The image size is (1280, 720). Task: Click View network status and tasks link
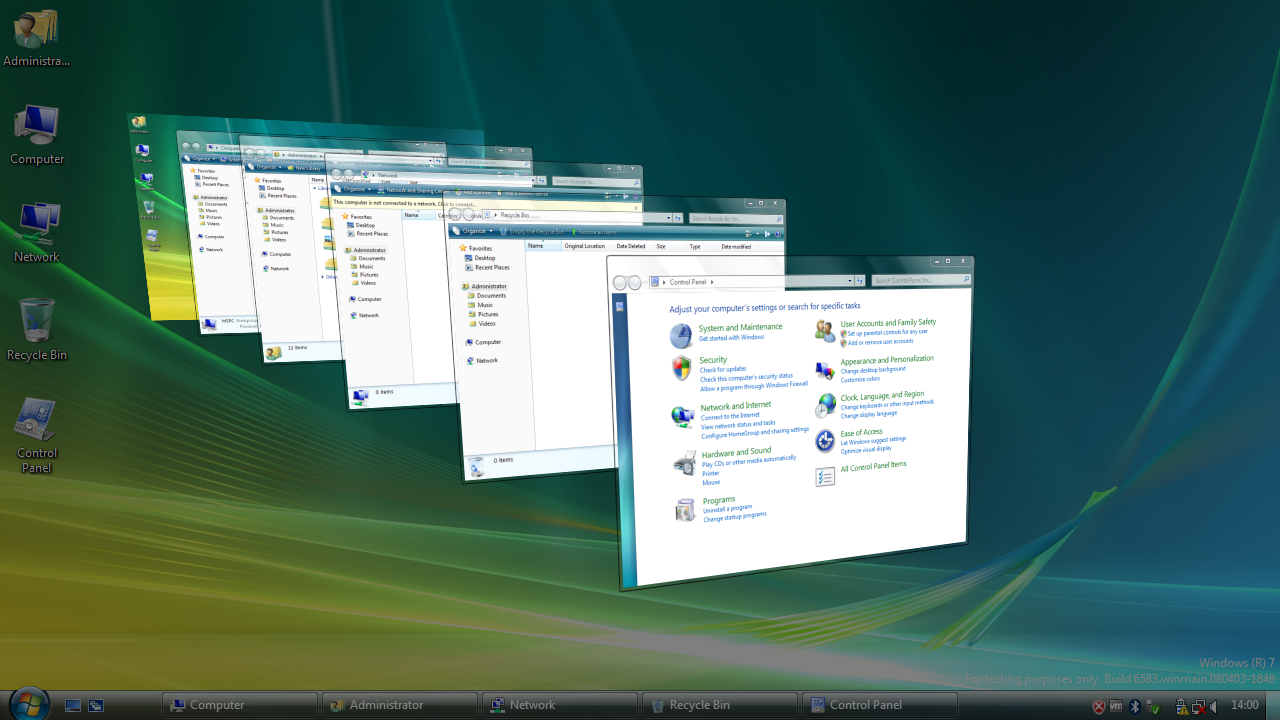pos(738,424)
